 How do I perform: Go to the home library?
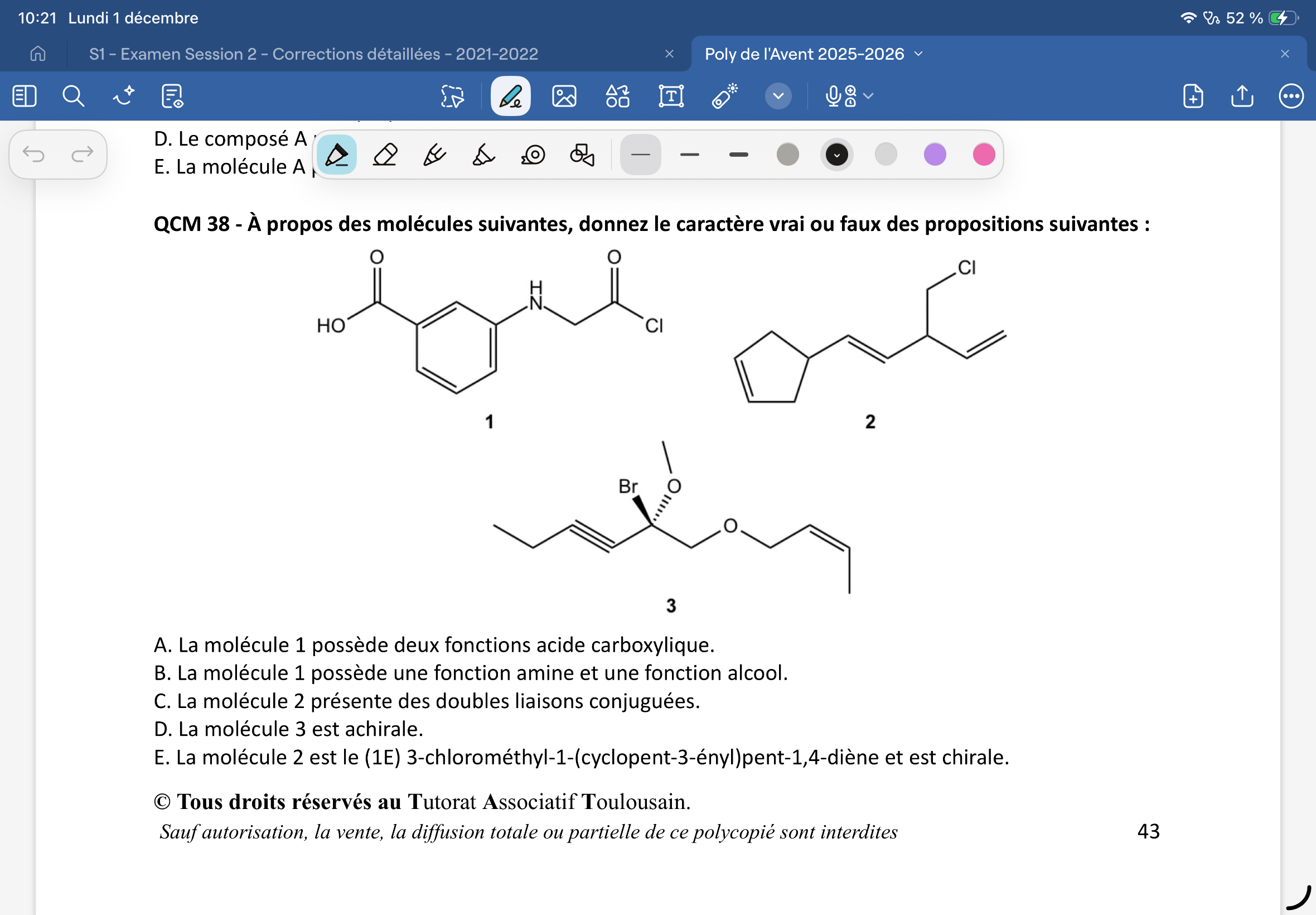pos(38,54)
